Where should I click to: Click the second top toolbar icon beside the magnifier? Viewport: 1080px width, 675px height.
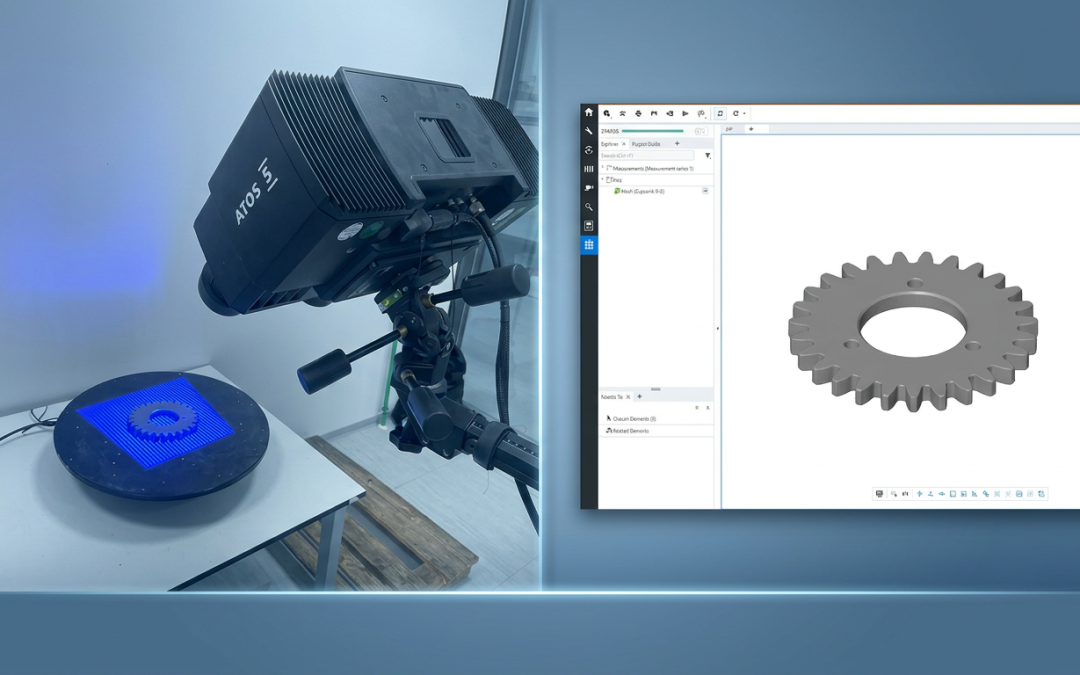click(x=623, y=114)
